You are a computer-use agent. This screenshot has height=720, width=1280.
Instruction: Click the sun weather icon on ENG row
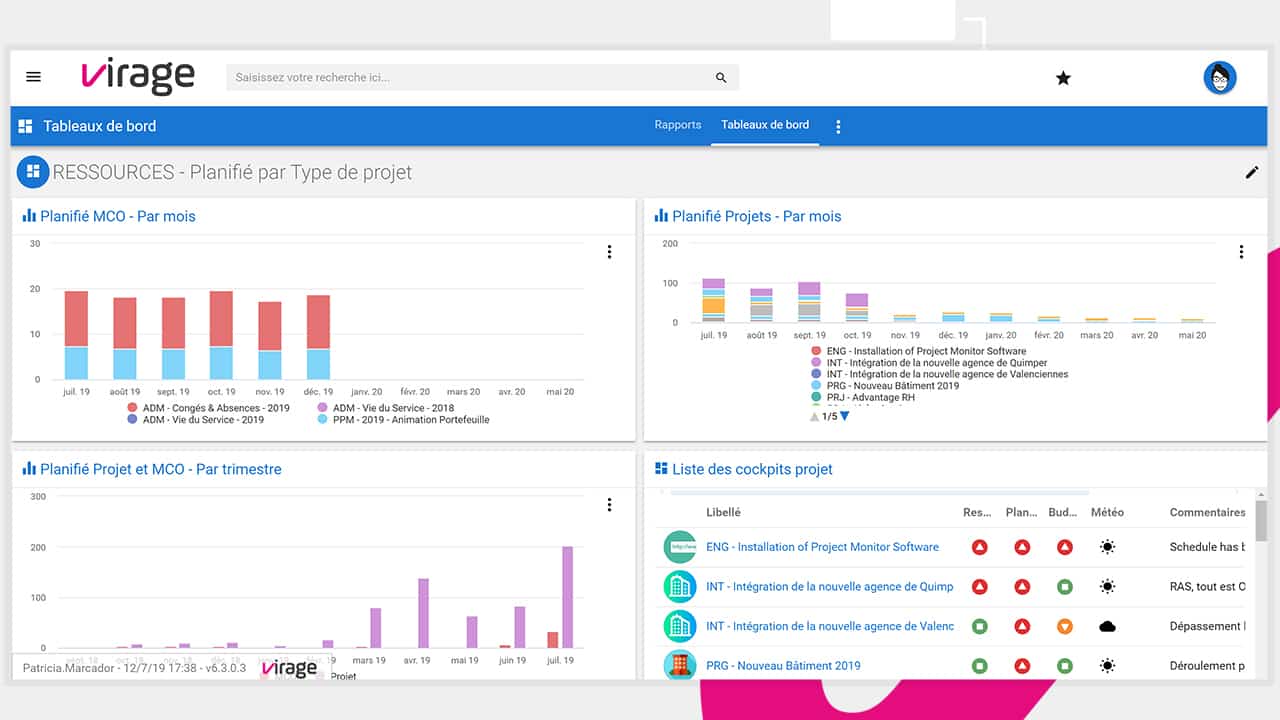(x=1107, y=547)
